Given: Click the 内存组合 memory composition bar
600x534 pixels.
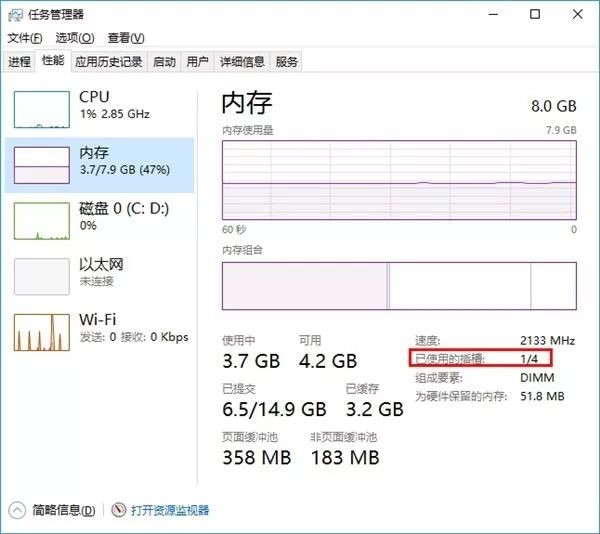Looking at the screenshot, I should point(399,285).
